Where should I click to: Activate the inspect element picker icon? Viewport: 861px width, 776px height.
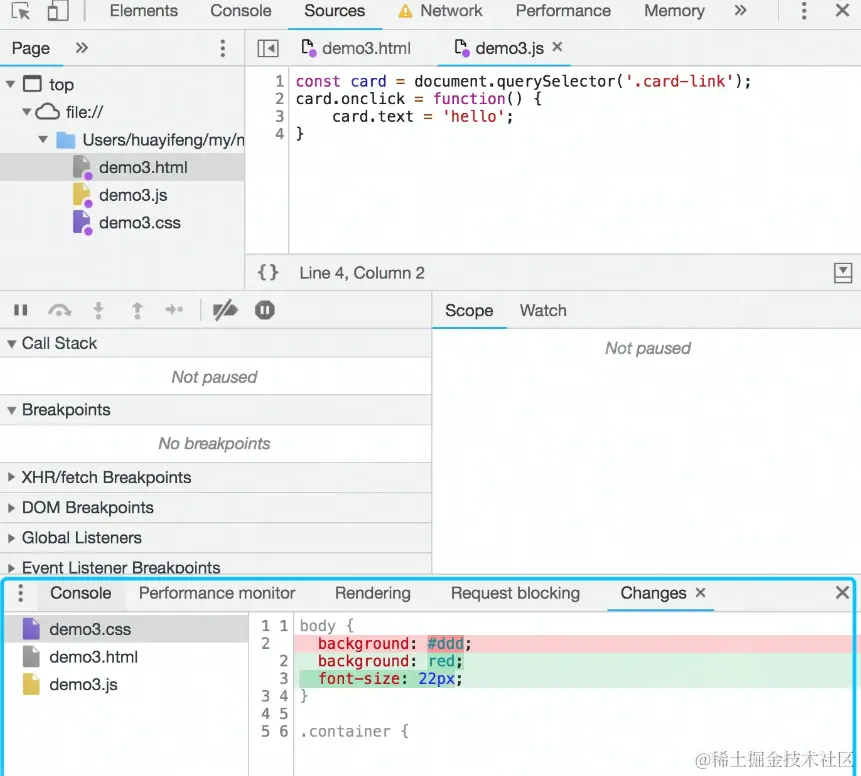(x=21, y=10)
